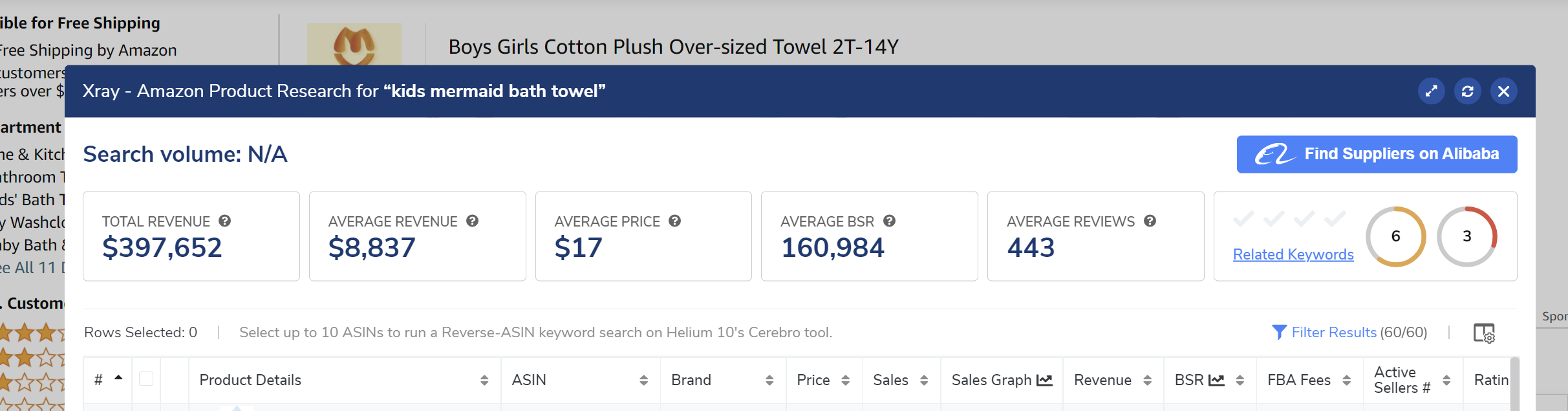Sort the table by Price
The width and height of the screenshot is (1568, 411).
coord(845,381)
